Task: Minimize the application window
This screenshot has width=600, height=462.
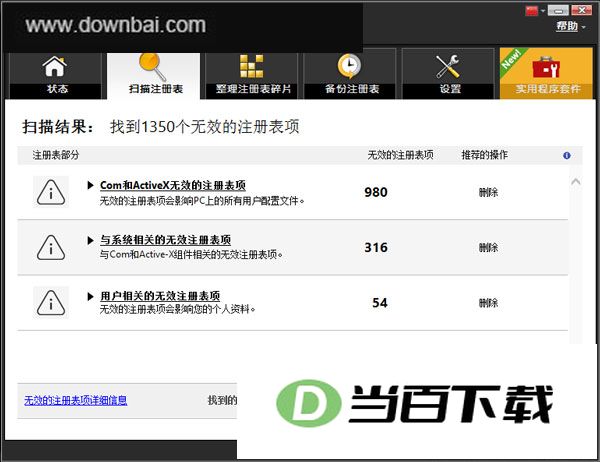Action: pyautogui.click(x=558, y=10)
